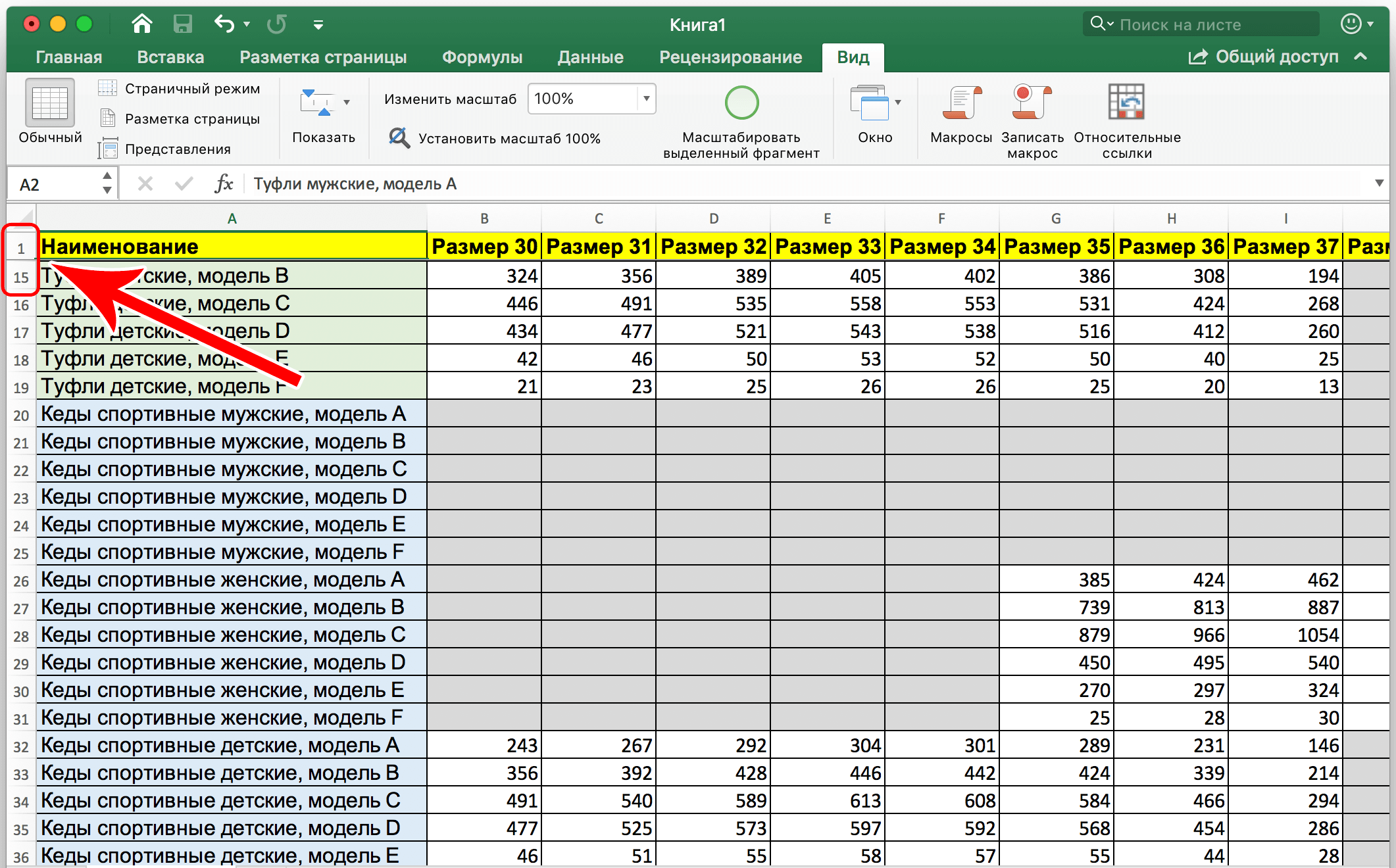The height and width of the screenshot is (868, 1396).
Task: Click the Общий доступ share button
Action: 1263,57
